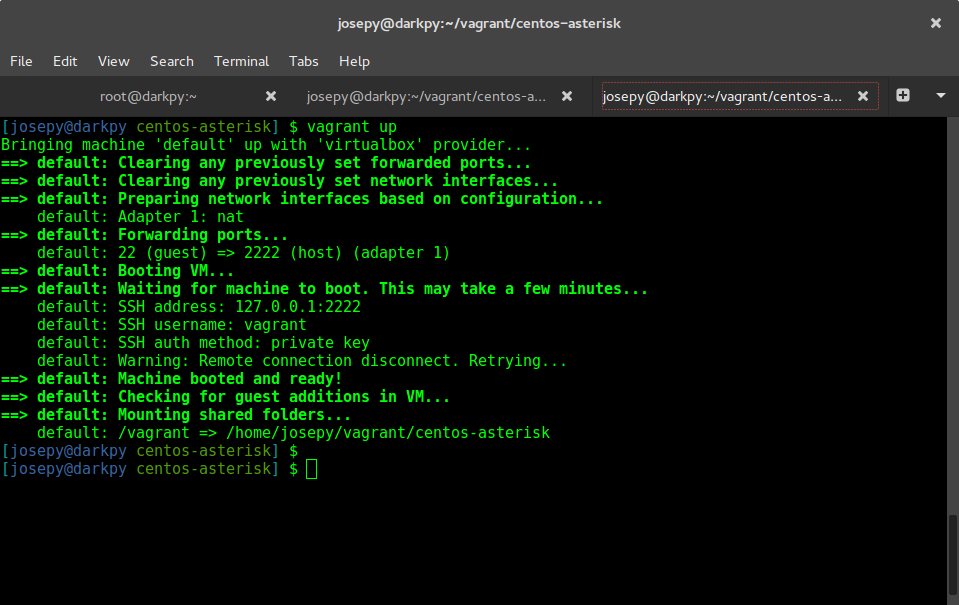Open a new terminal tab with the plus icon
The height and width of the screenshot is (605, 959).
pyautogui.click(x=902, y=96)
